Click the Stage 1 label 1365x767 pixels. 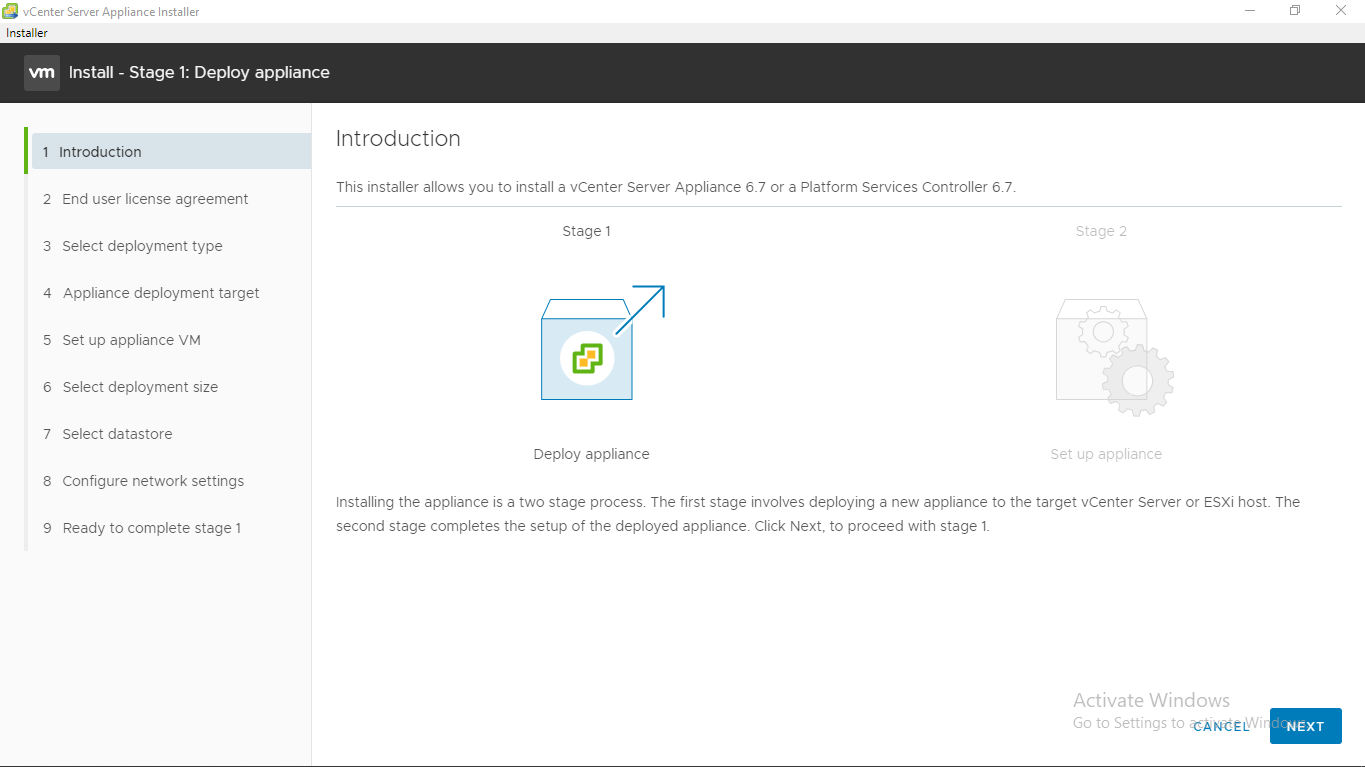click(x=586, y=231)
